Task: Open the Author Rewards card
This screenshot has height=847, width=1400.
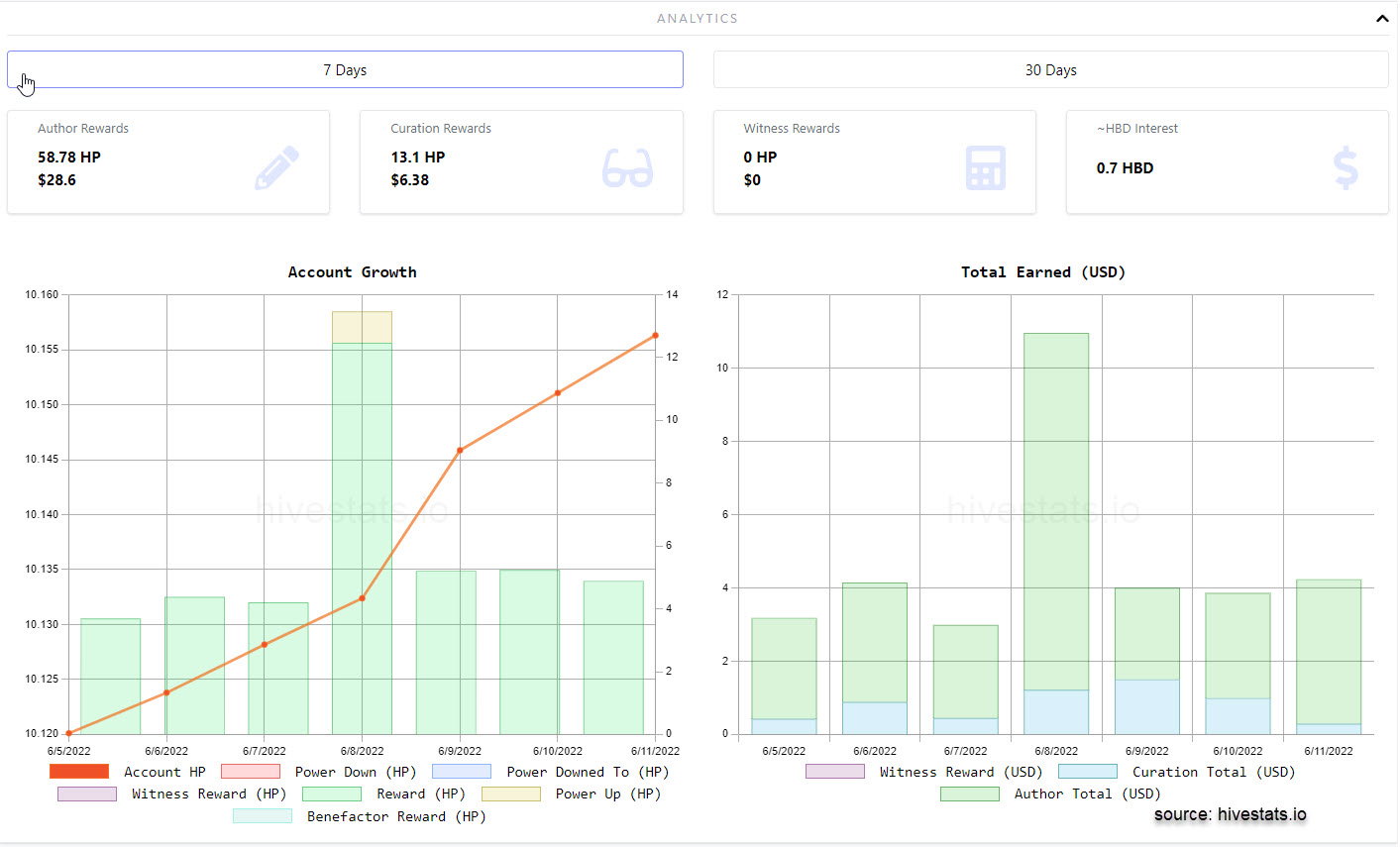Action: 168,161
